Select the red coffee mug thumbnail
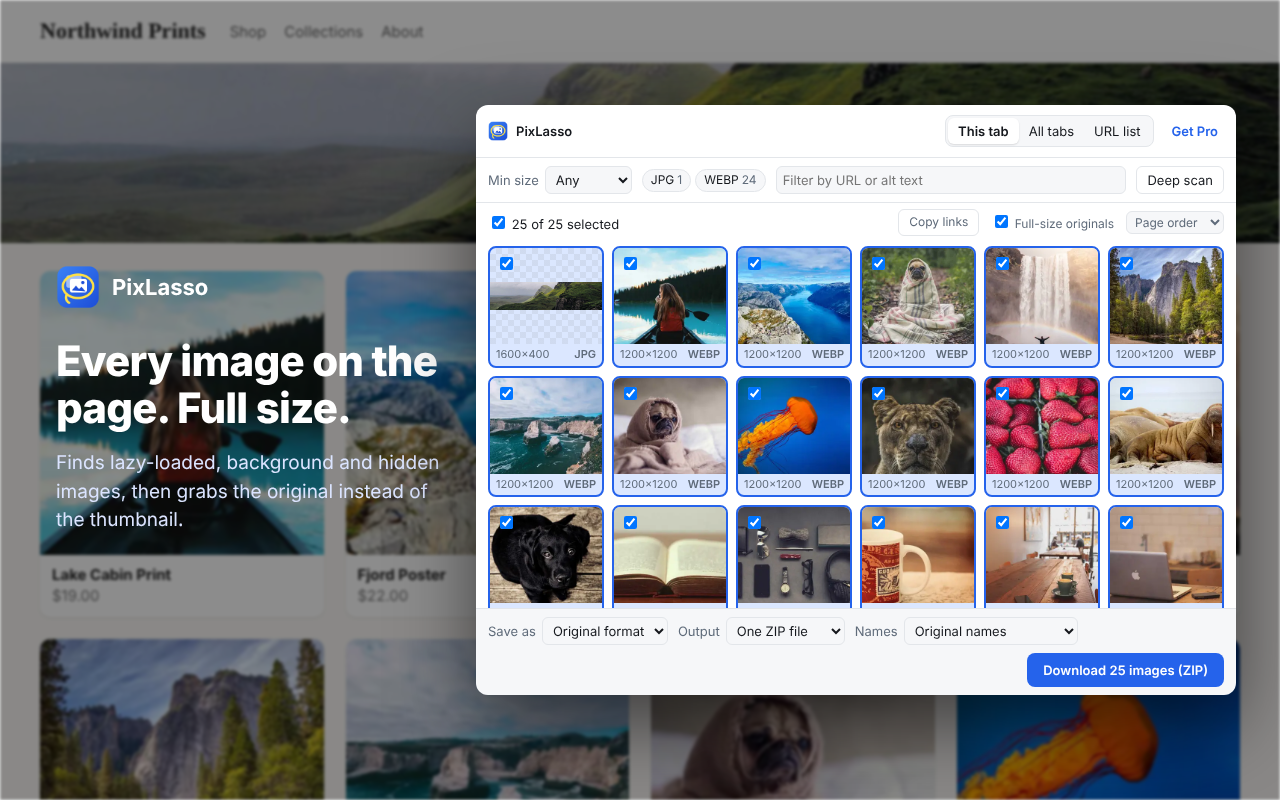The height and width of the screenshot is (800, 1280). [x=918, y=557]
